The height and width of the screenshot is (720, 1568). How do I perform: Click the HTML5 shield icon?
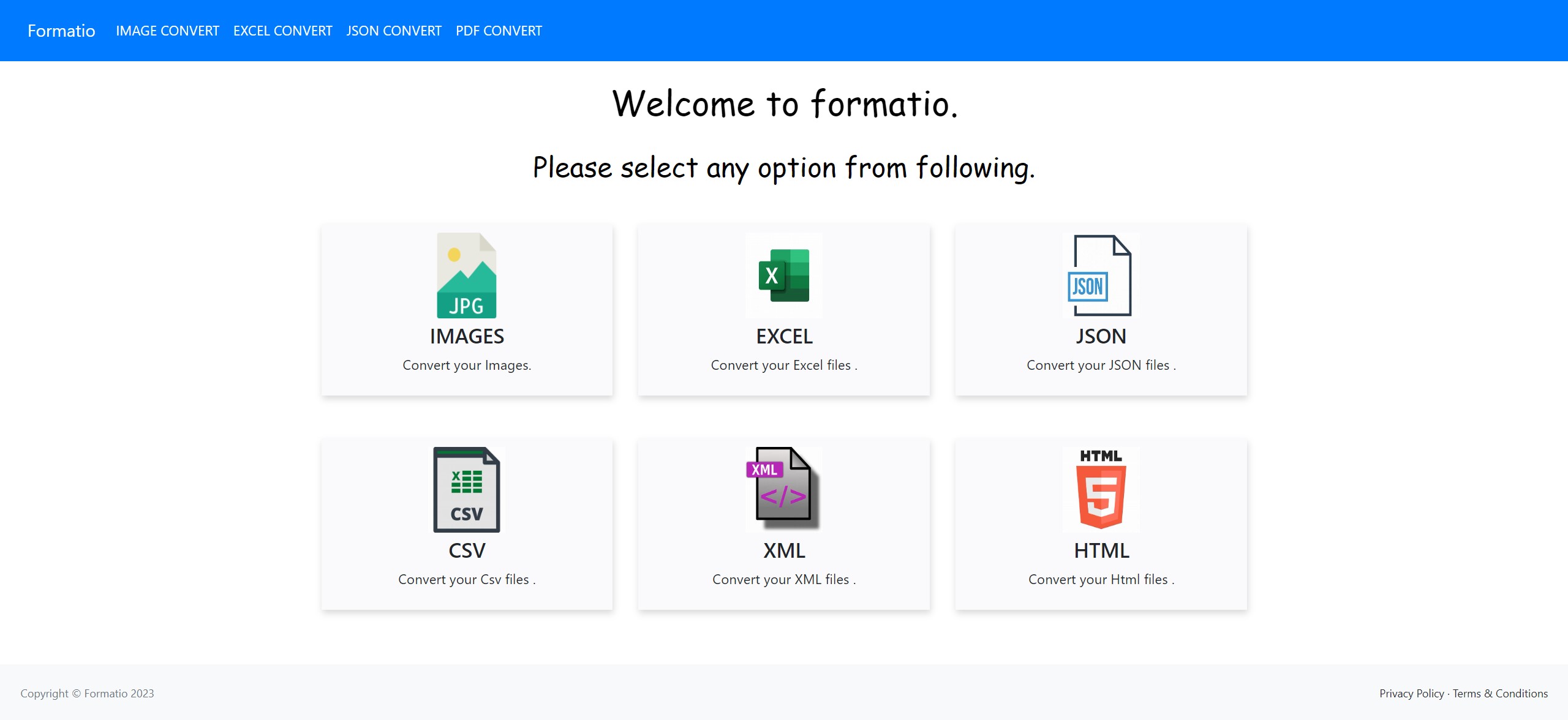click(1101, 489)
